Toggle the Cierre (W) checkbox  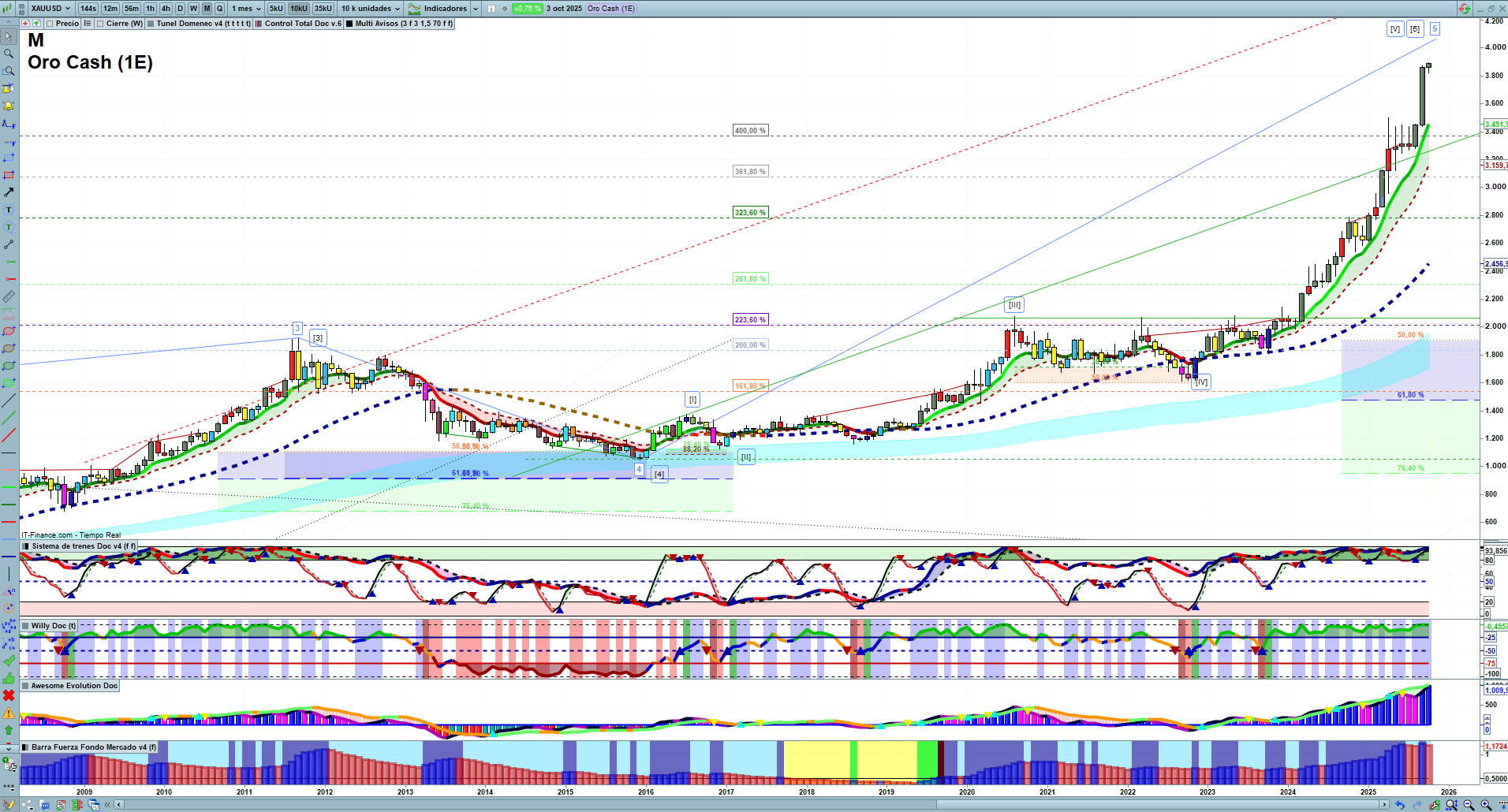[100, 24]
